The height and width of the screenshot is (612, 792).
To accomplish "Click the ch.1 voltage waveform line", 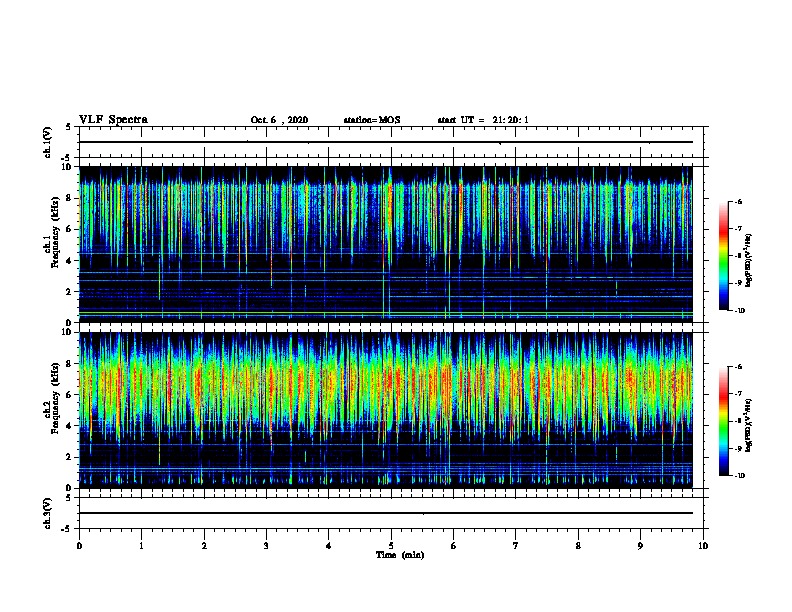I will [x=386, y=142].
